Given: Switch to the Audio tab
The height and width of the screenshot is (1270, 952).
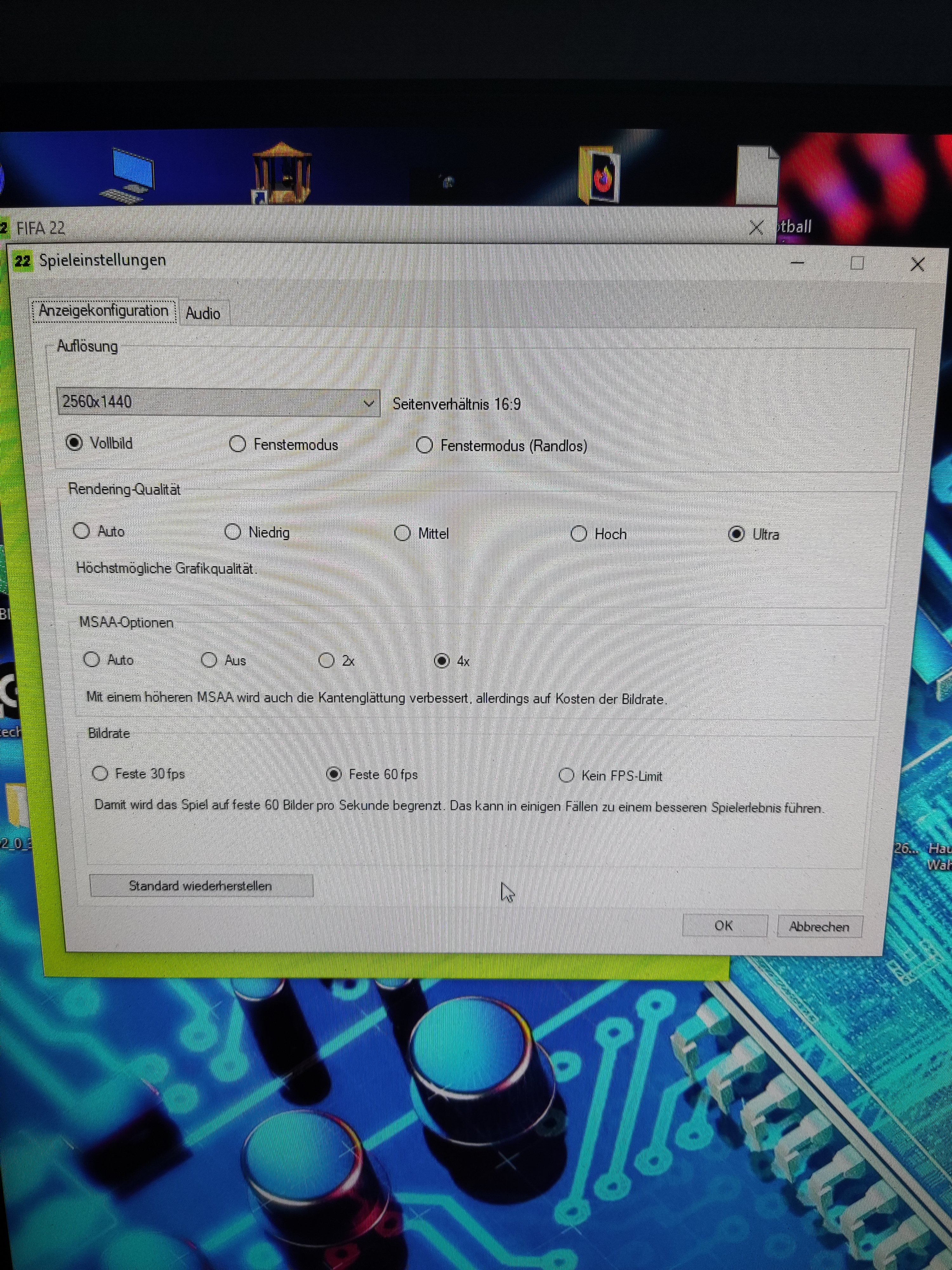Looking at the screenshot, I should tap(203, 313).
